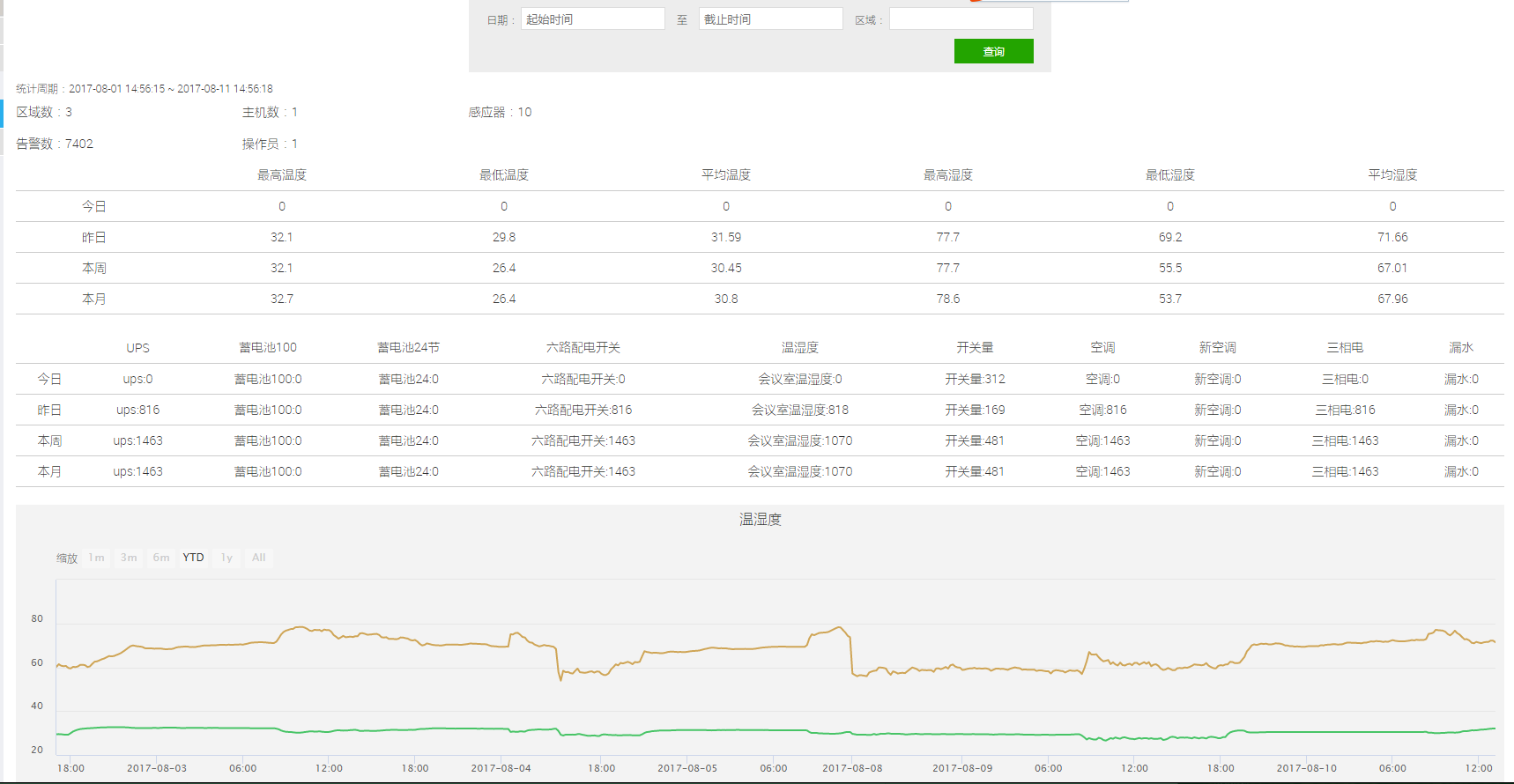Set chart zoom to 3m
This screenshot has height=784, width=1514.
pyautogui.click(x=129, y=558)
